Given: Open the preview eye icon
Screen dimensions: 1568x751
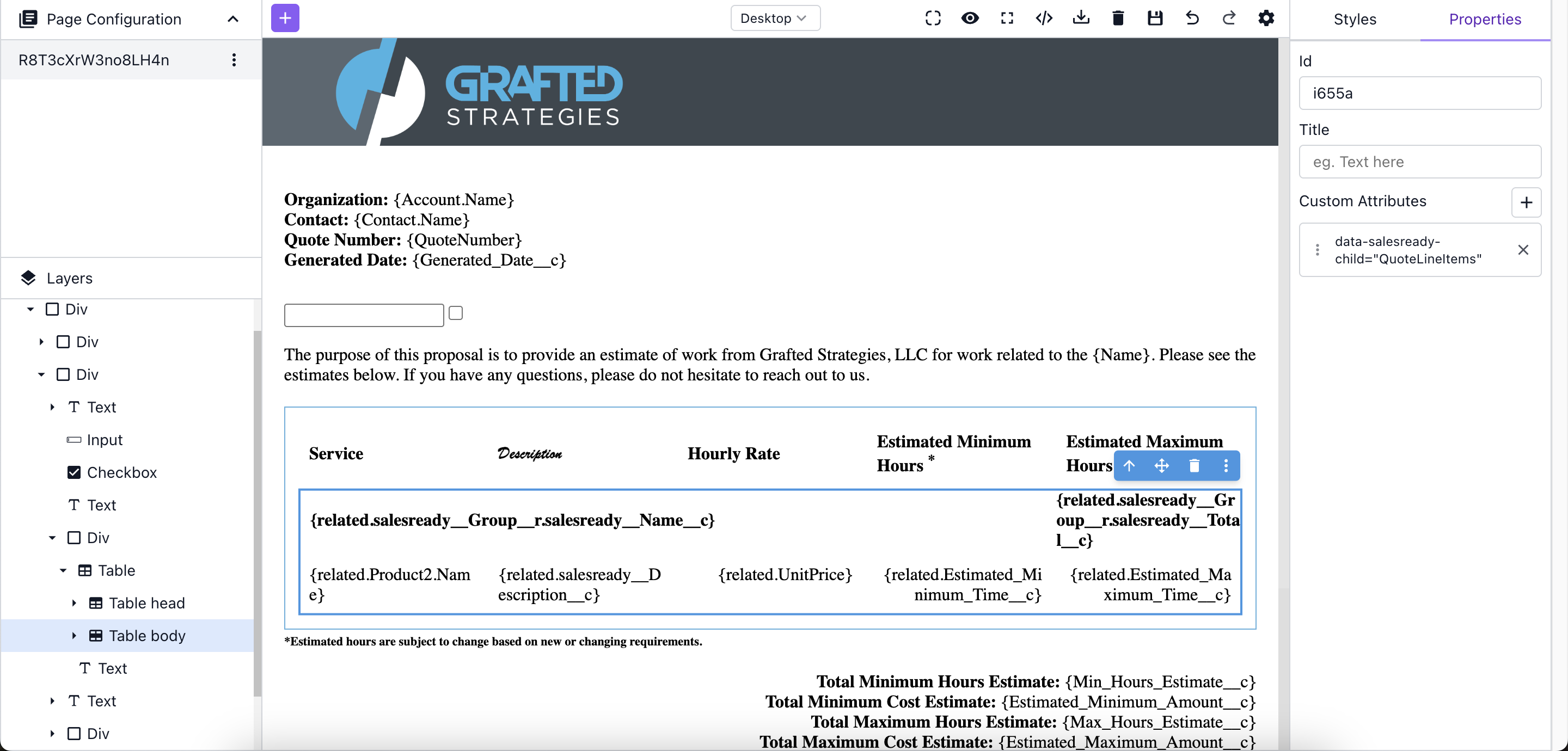Looking at the screenshot, I should [970, 19].
